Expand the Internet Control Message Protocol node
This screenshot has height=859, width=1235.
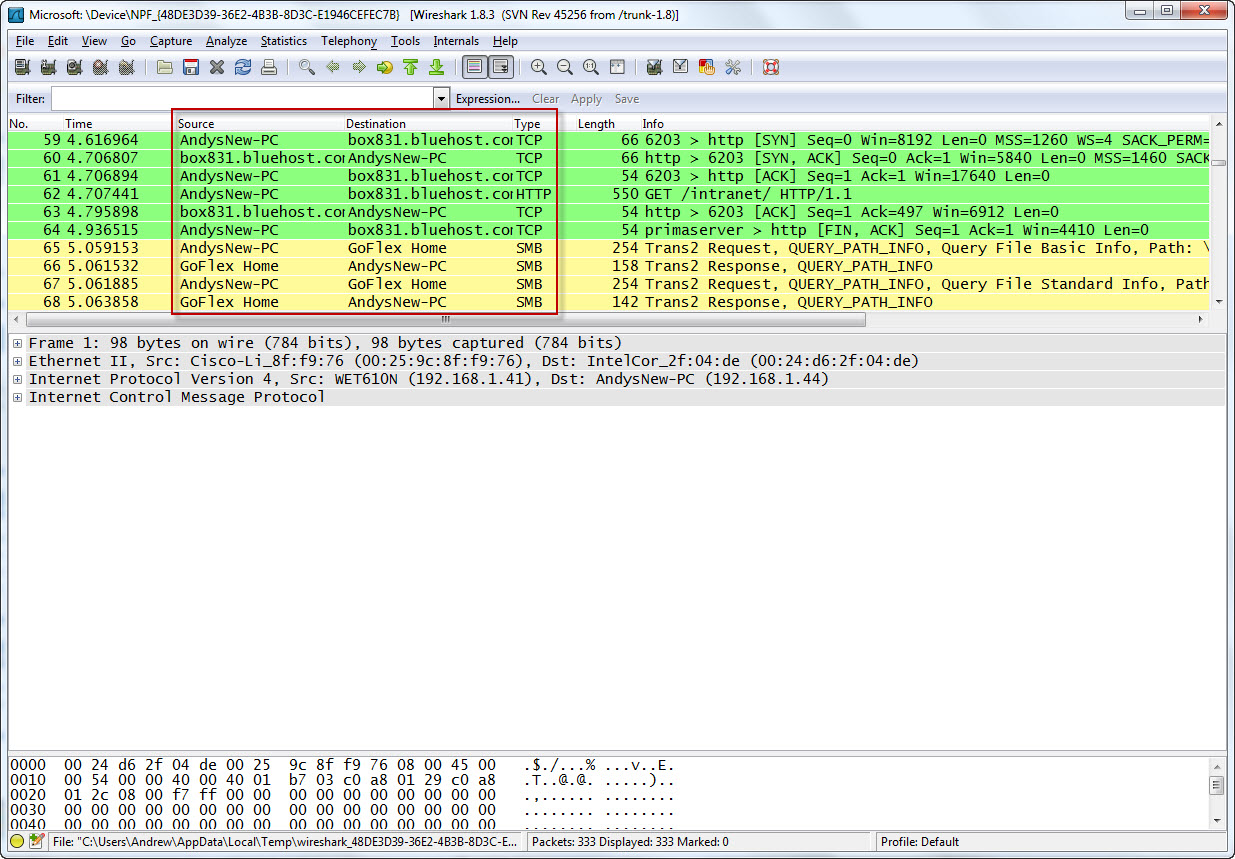pyautogui.click(x=17, y=397)
